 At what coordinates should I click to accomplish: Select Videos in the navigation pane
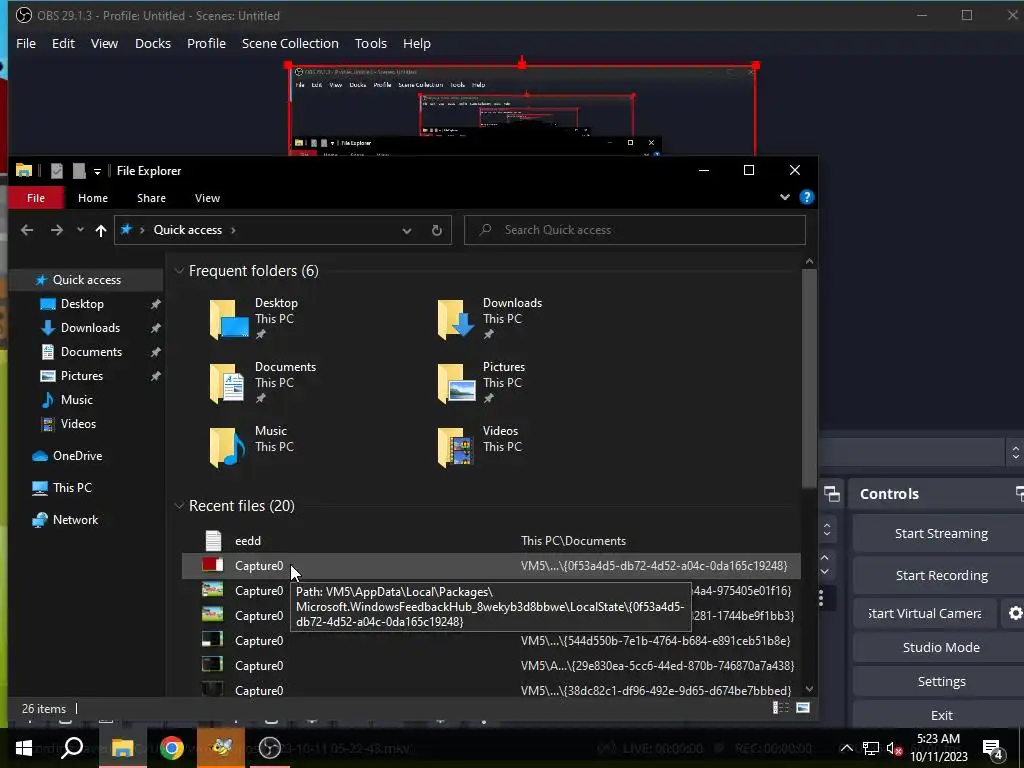[78, 424]
